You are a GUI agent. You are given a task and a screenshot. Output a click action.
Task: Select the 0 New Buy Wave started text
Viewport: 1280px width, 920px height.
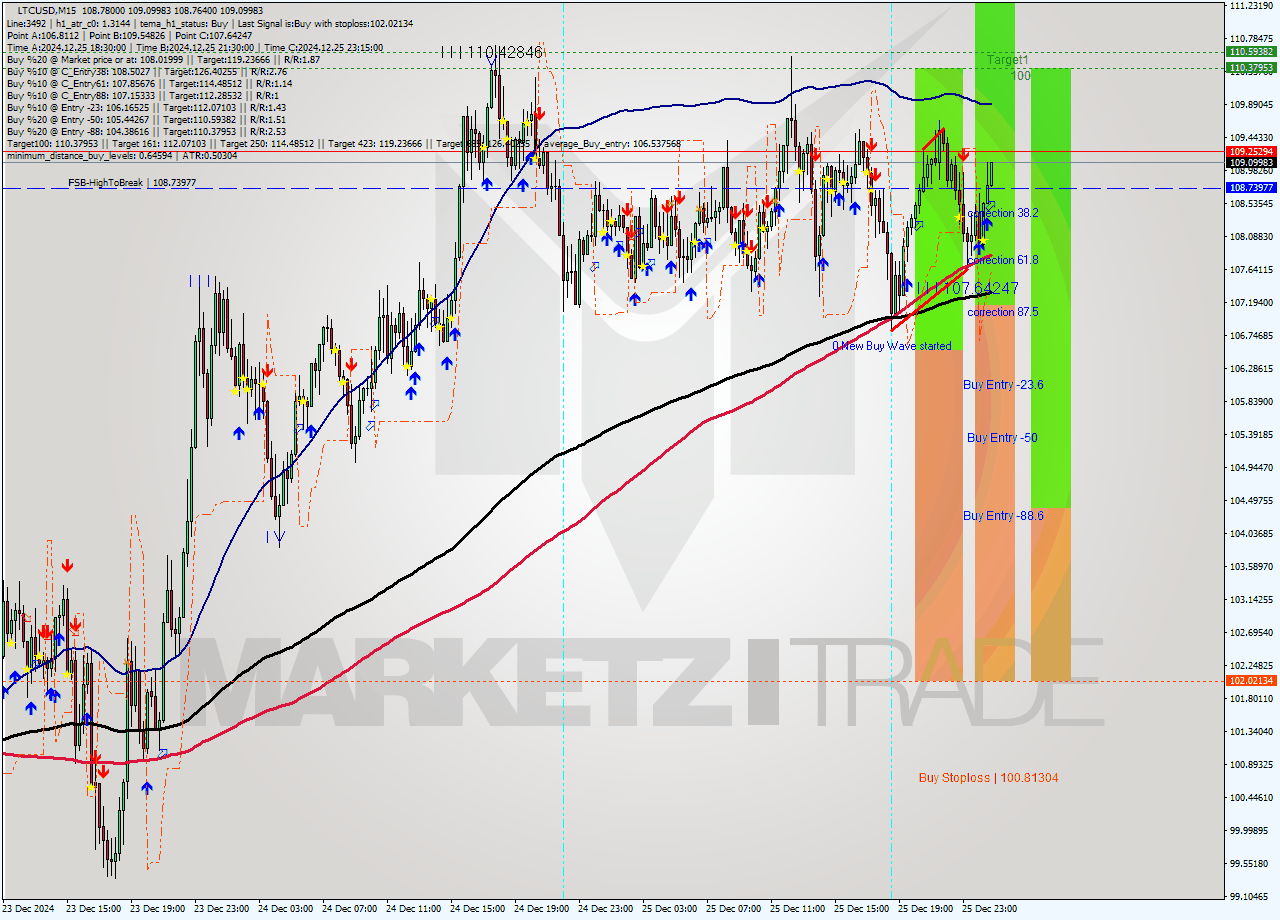[x=892, y=346]
